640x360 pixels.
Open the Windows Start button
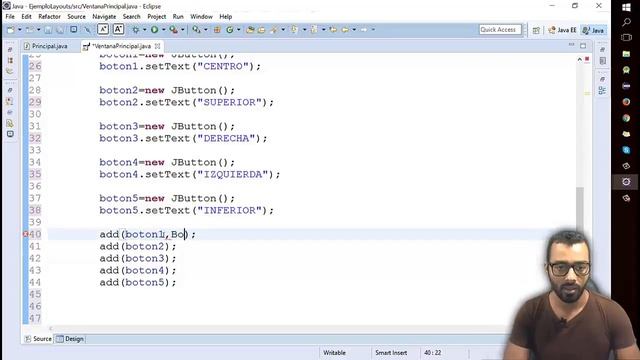(x=626, y=7)
